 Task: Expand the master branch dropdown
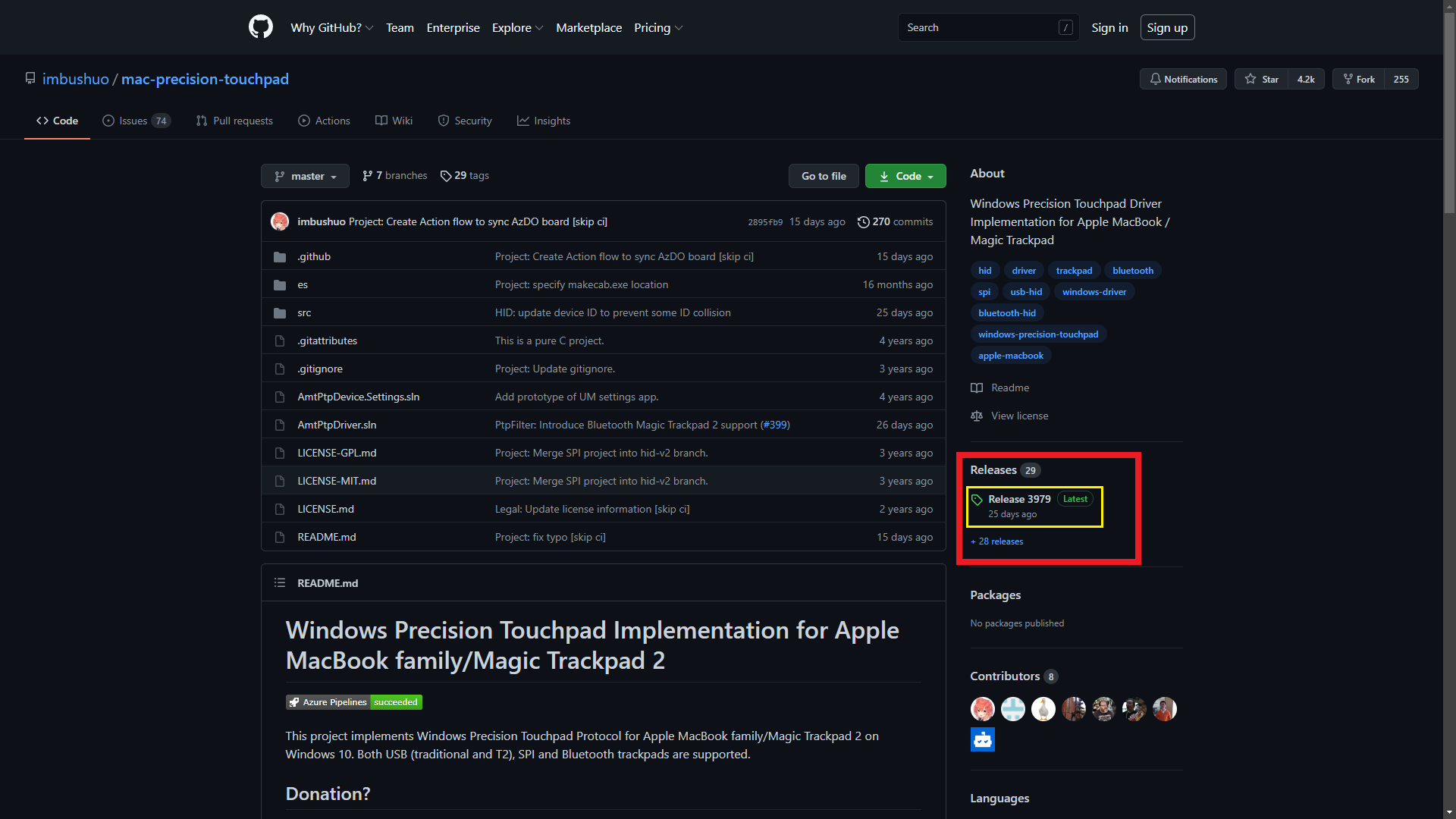(x=305, y=176)
